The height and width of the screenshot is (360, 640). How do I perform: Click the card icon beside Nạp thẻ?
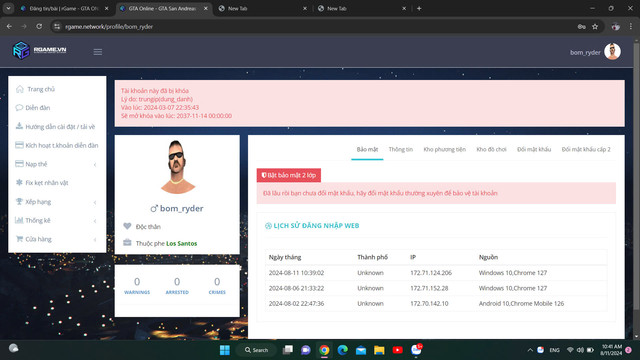[19, 164]
